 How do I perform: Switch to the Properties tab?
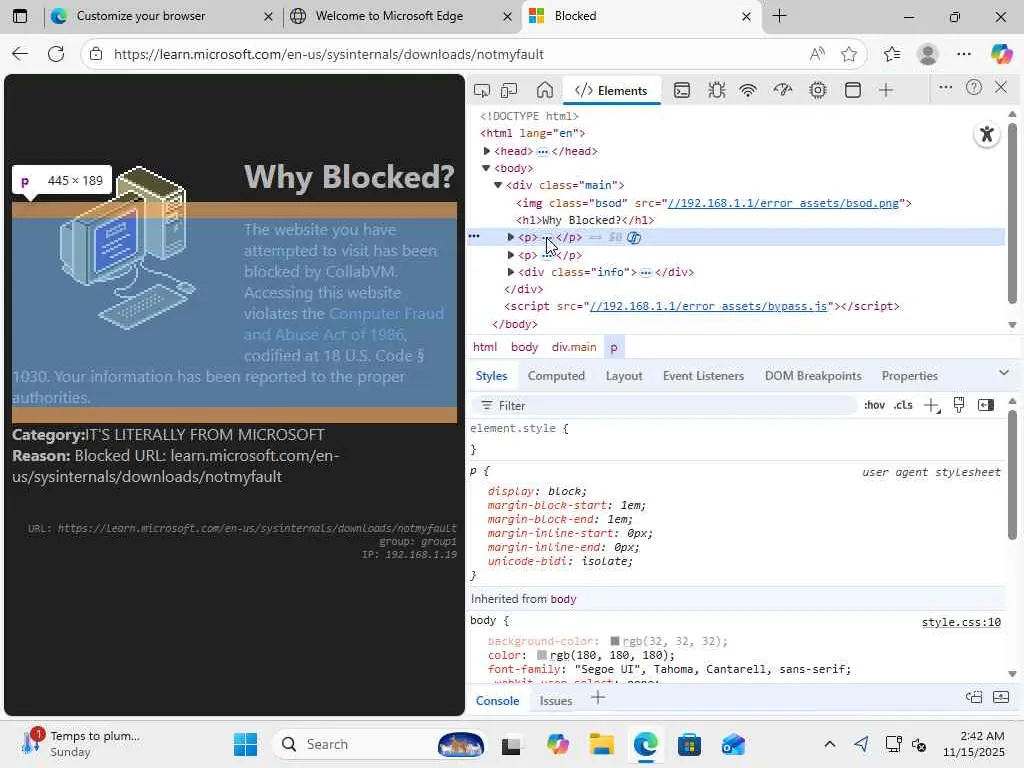(x=910, y=376)
